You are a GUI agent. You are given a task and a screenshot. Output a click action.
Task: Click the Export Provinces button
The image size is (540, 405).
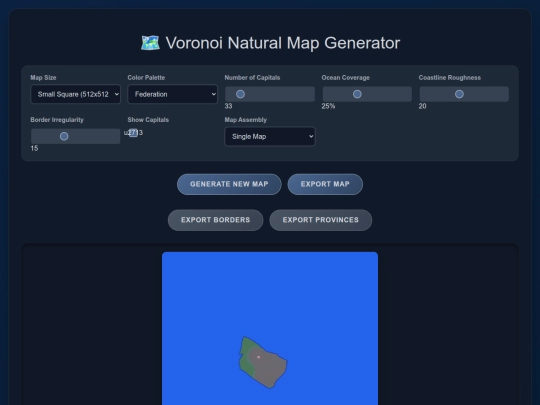[x=321, y=220]
